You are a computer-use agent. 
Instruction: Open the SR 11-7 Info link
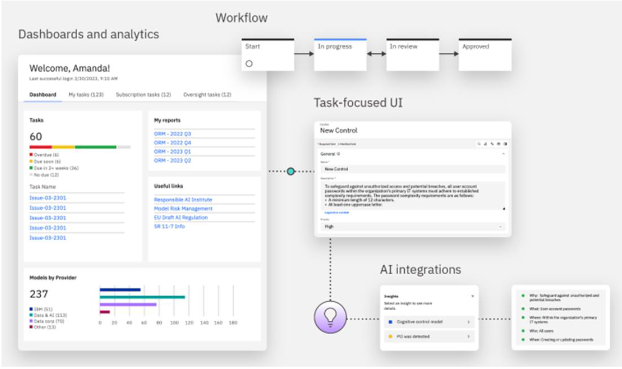pyautogui.click(x=169, y=226)
